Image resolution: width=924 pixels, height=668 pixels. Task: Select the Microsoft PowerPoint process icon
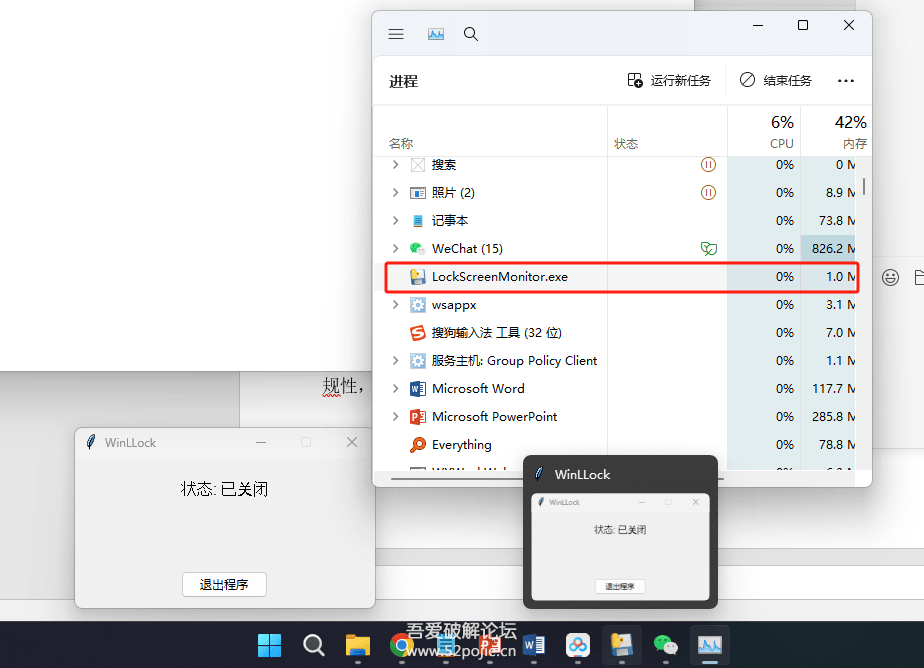tap(418, 417)
